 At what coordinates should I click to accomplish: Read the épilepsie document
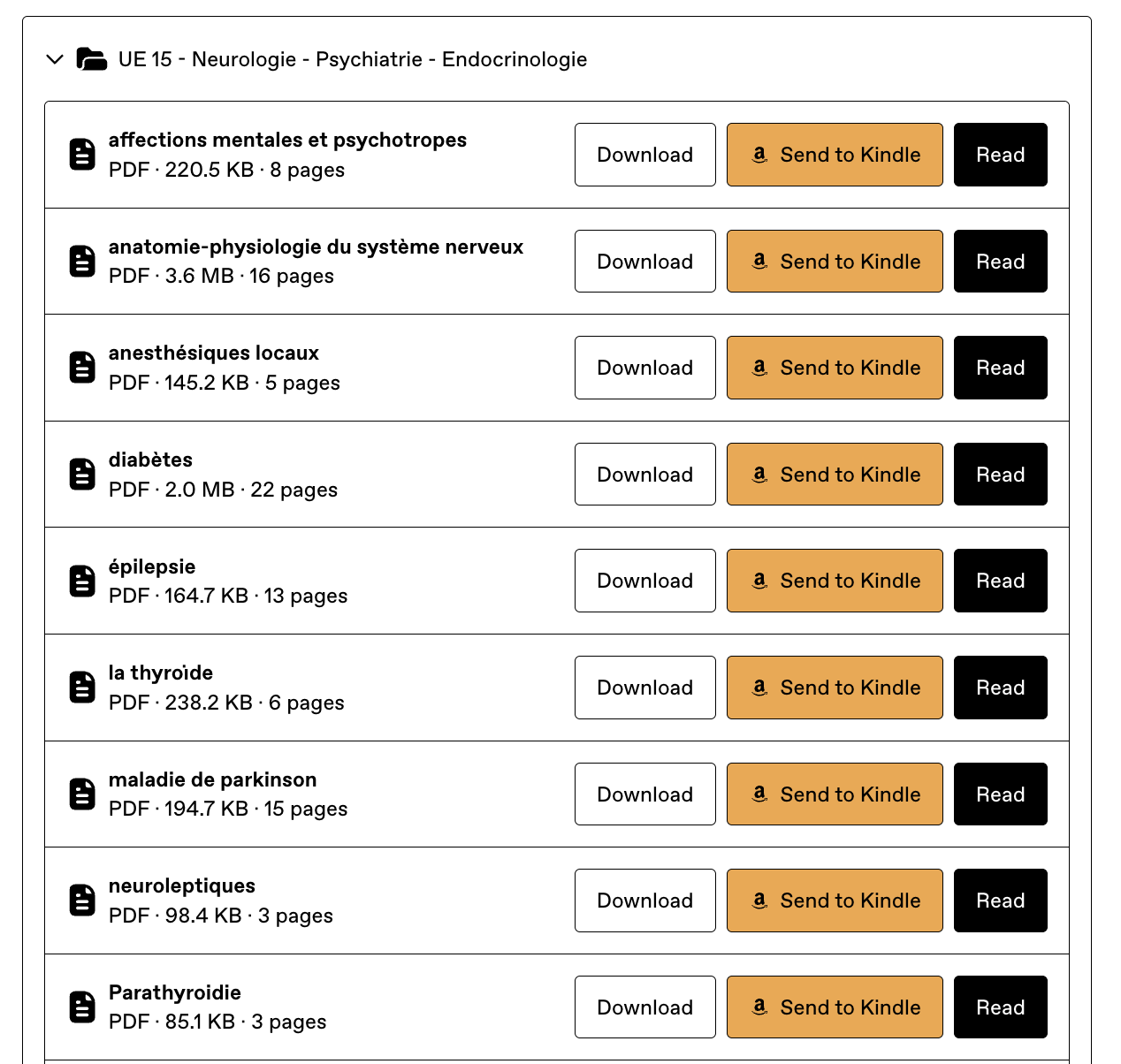[x=1000, y=581]
